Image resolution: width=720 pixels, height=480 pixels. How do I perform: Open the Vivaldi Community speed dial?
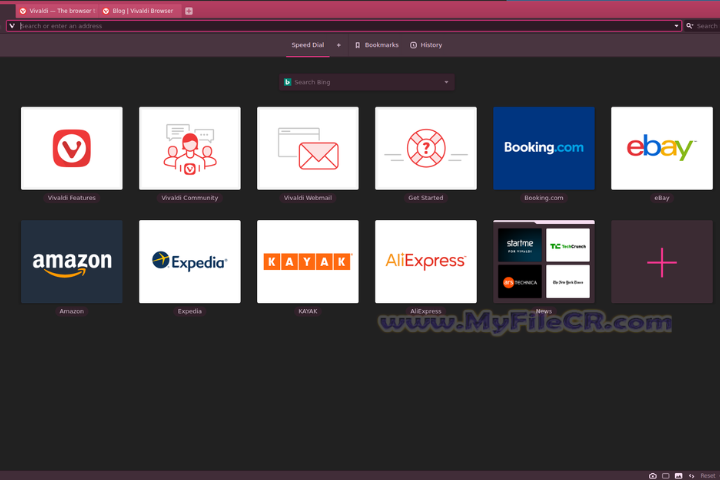pyautogui.click(x=190, y=148)
